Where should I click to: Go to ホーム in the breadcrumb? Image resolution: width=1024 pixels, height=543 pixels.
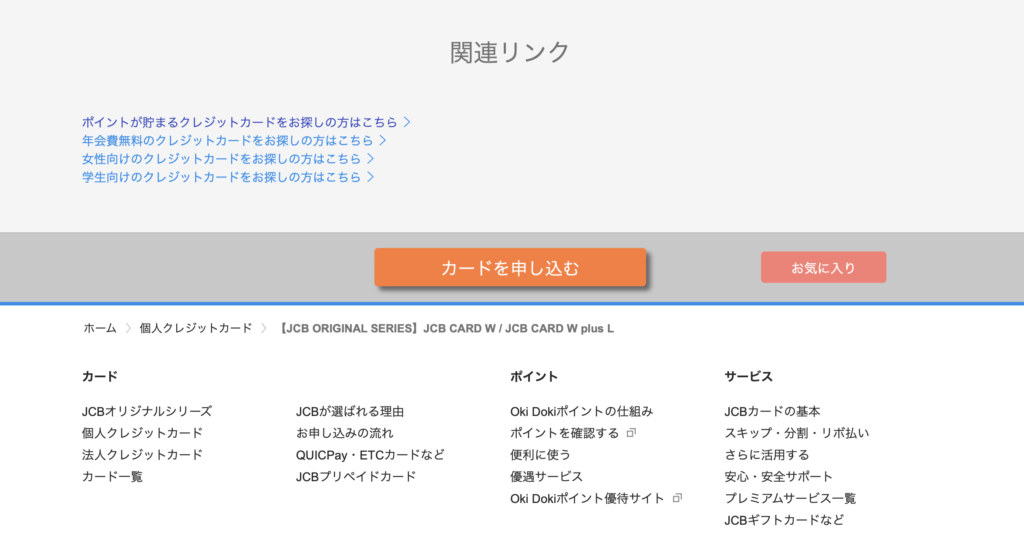click(x=99, y=329)
